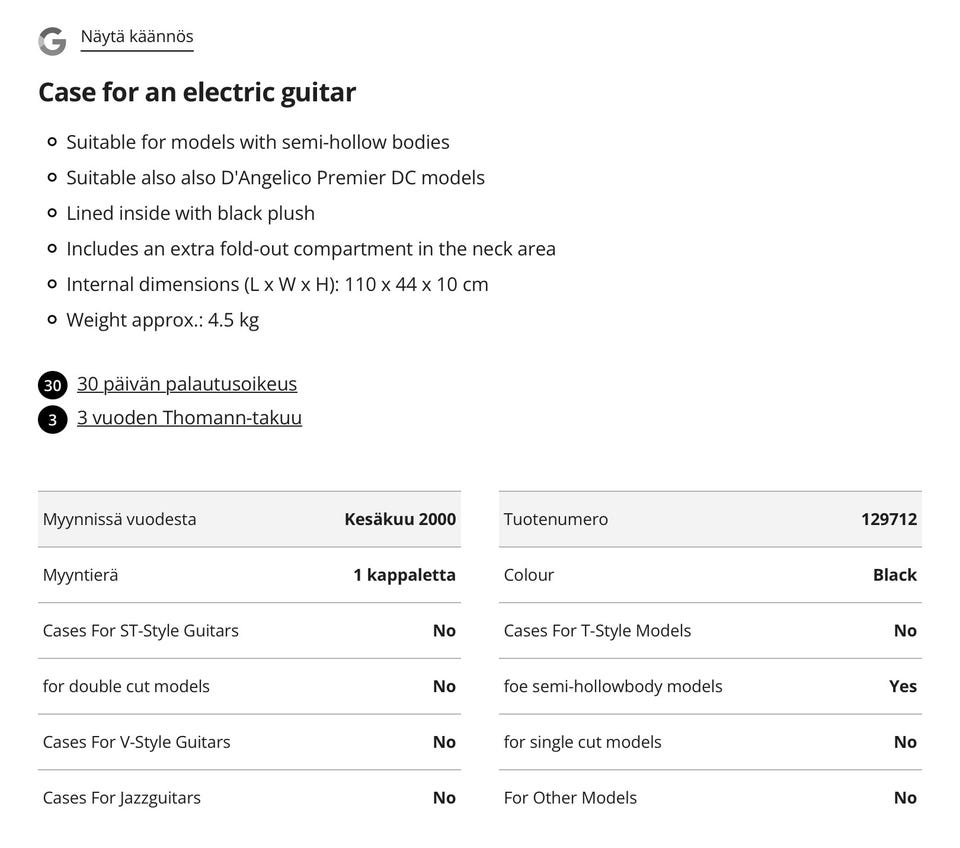
Task: Select the Internal dimensions bullet text
Action: coord(277,285)
